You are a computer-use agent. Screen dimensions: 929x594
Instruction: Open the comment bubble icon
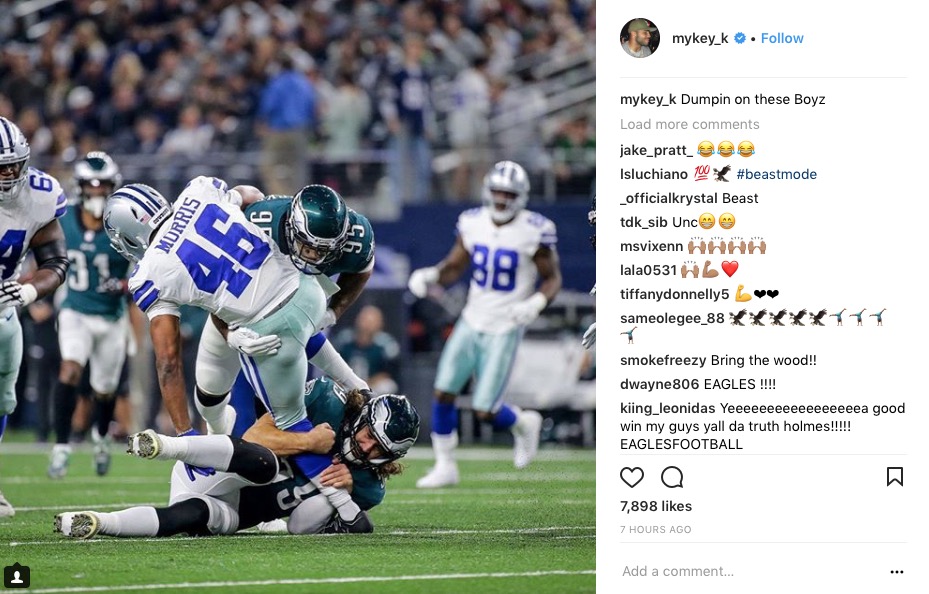click(x=672, y=477)
